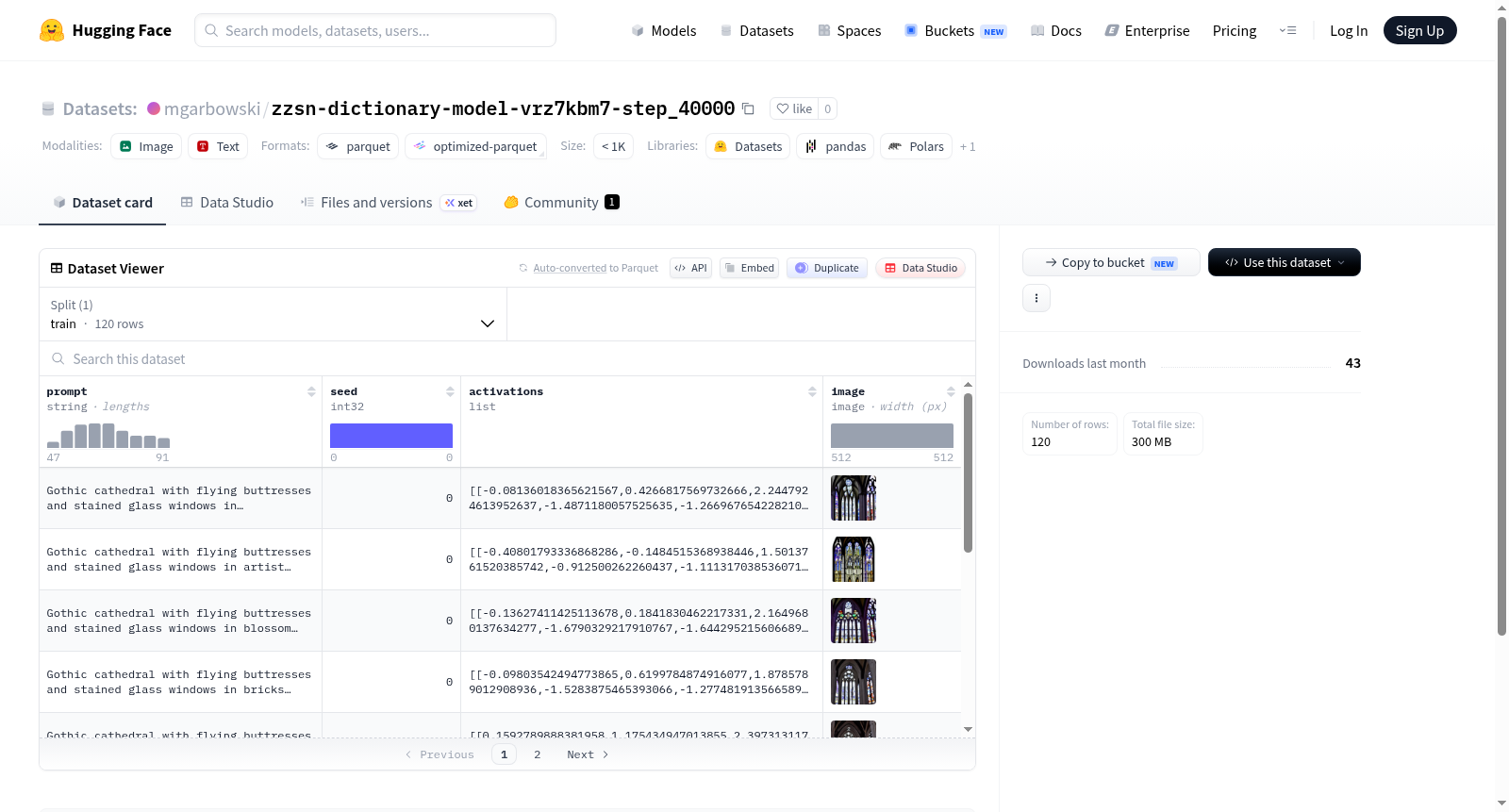Go to page 2 of the dataset
Screen dimensions: 1509x812
pos(538,754)
